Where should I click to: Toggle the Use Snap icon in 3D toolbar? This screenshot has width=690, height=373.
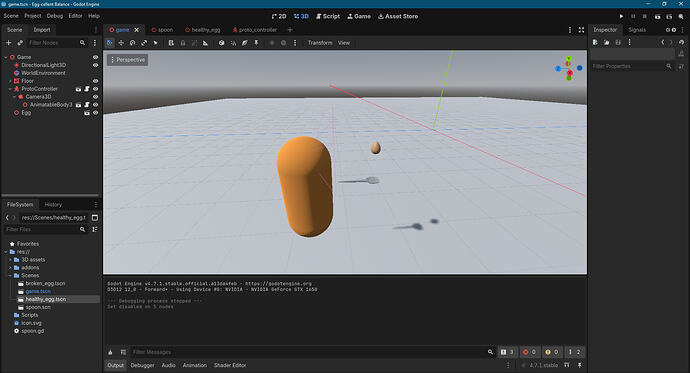tap(233, 43)
